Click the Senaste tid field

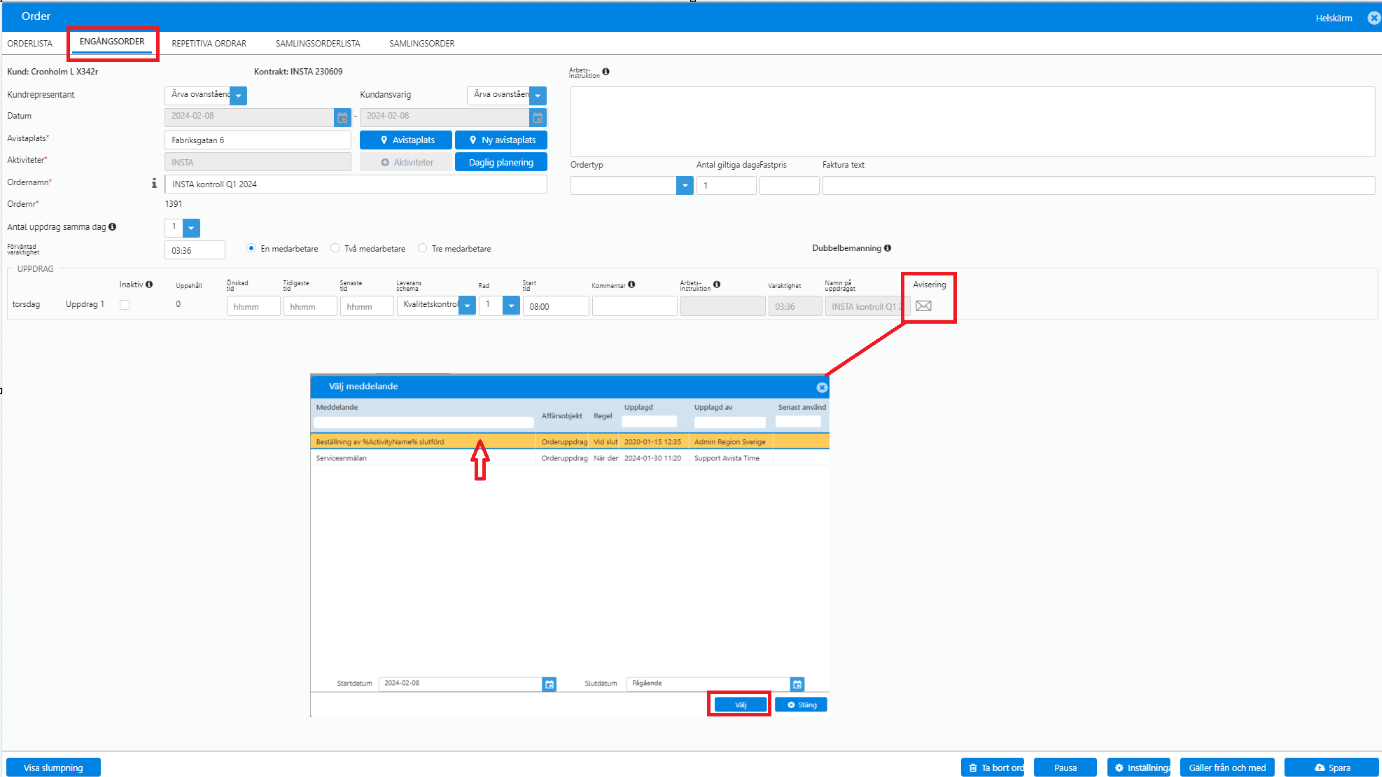pyautogui.click(x=367, y=306)
